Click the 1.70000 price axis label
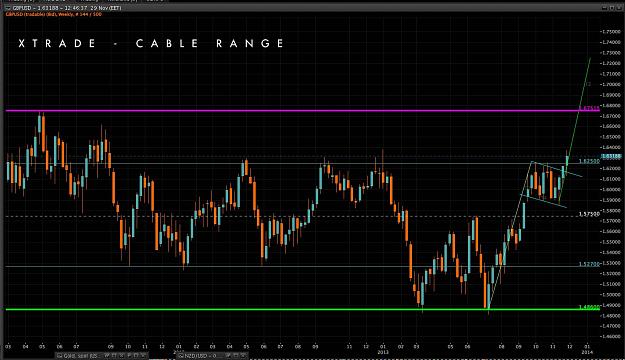The width and height of the screenshot is (625, 360). (x=612, y=84)
